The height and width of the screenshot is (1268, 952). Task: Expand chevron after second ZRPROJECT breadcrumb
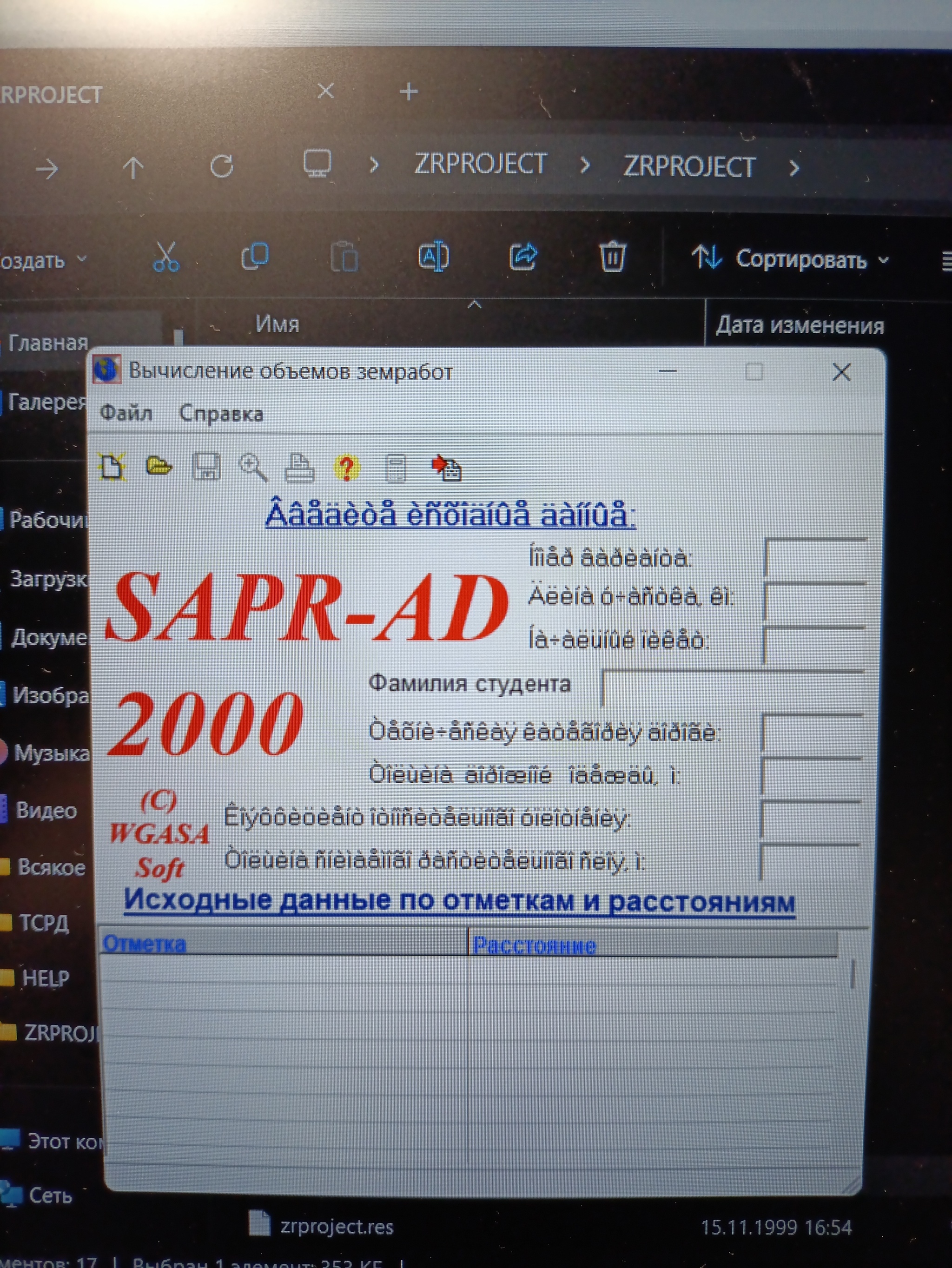click(794, 168)
